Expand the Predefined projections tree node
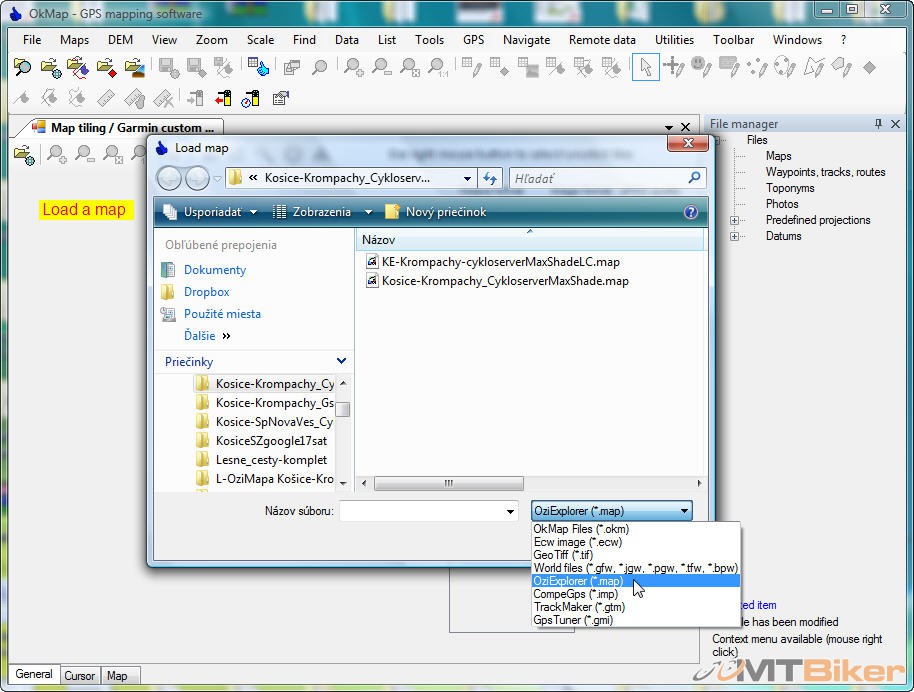 (x=734, y=220)
